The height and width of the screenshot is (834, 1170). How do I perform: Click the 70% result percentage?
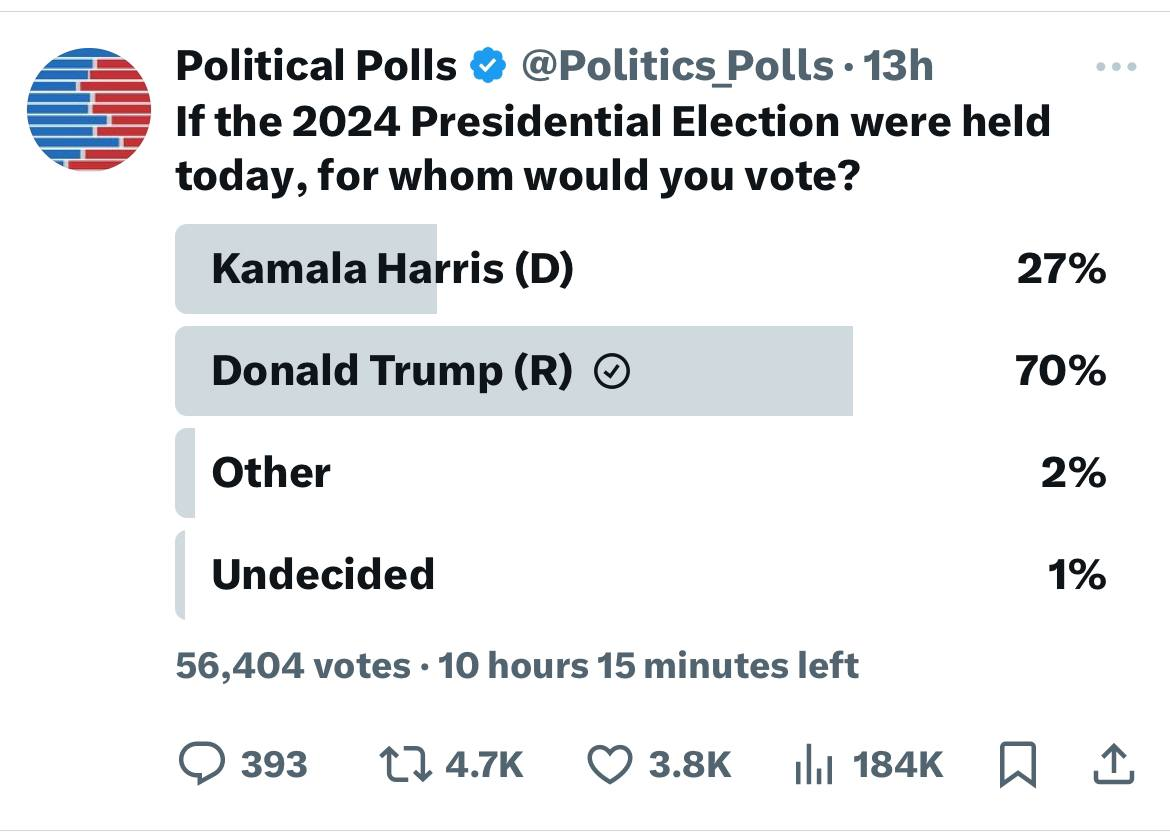pyautogui.click(x=1060, y=371)
